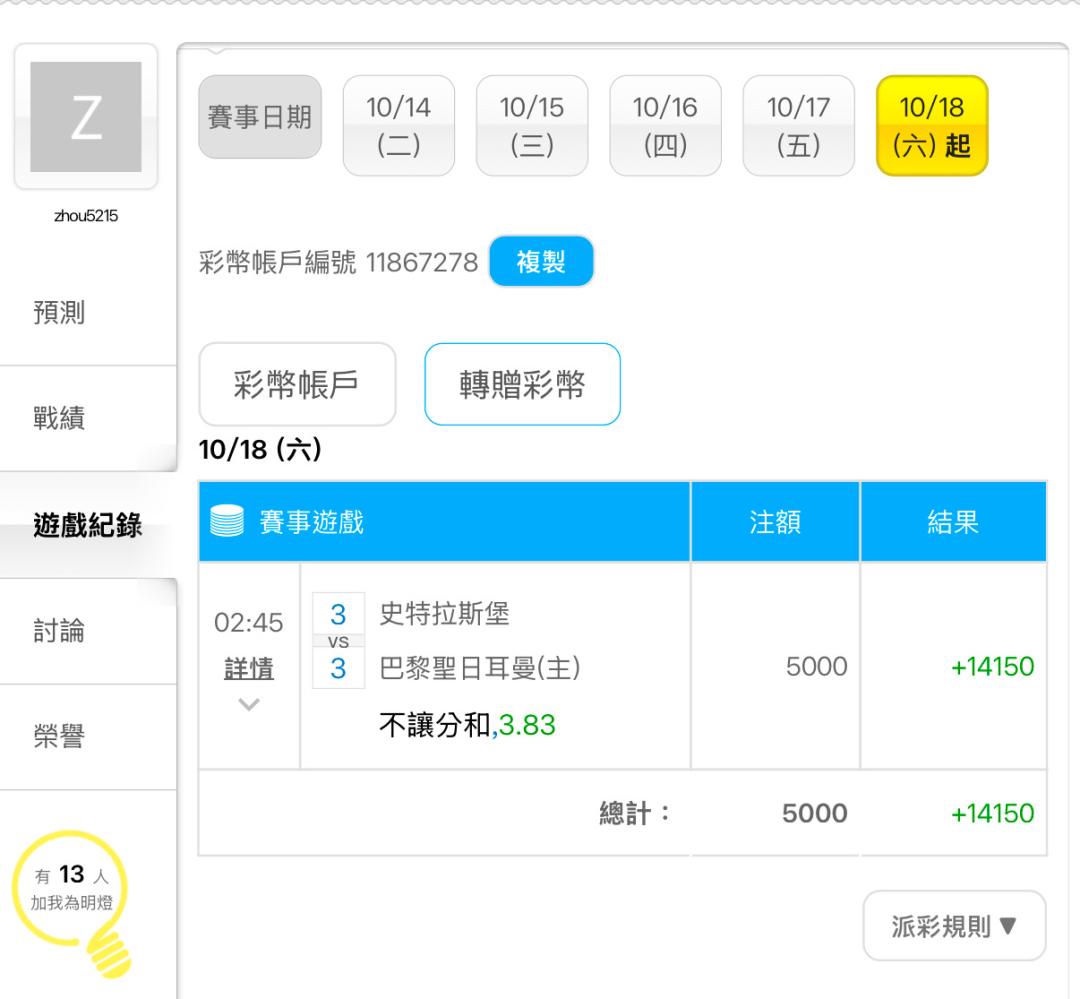The width and height of the screenshot is (1080, 999).
Task: Click the 轉贈彩幣 transfer button
Action: click(x=522, y=385)
